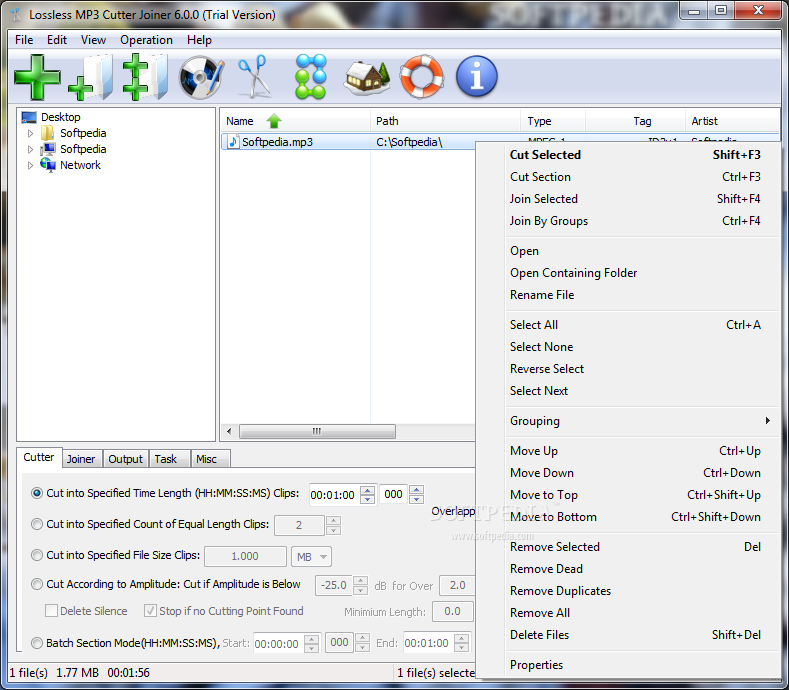The width and height of the screenshot is (789, 690).
Task: Open the MB file size unit dropdown
Action: pyautogui.click(x=324, y=557)
